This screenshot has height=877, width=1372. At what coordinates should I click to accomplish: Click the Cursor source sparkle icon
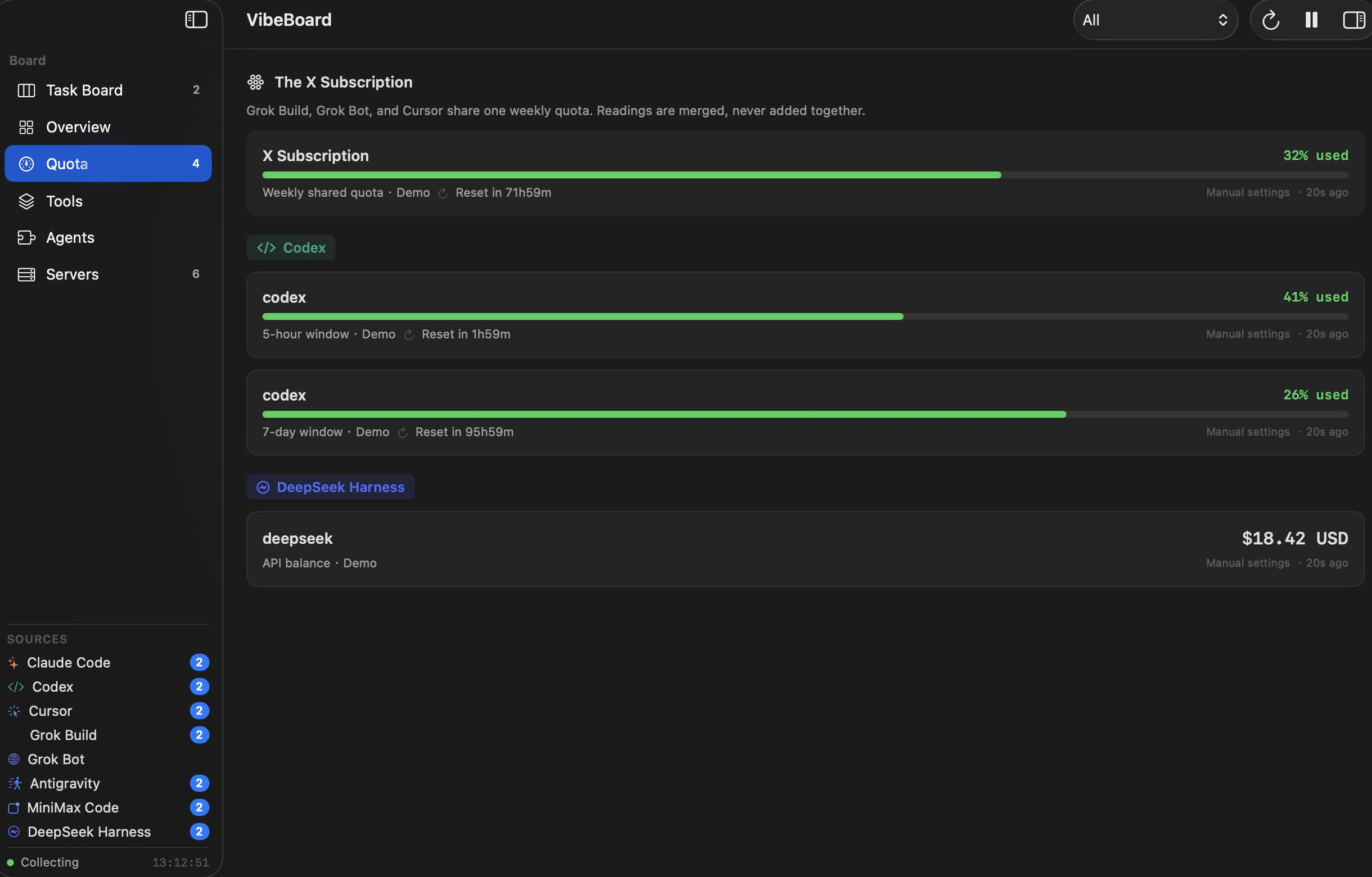14,711
